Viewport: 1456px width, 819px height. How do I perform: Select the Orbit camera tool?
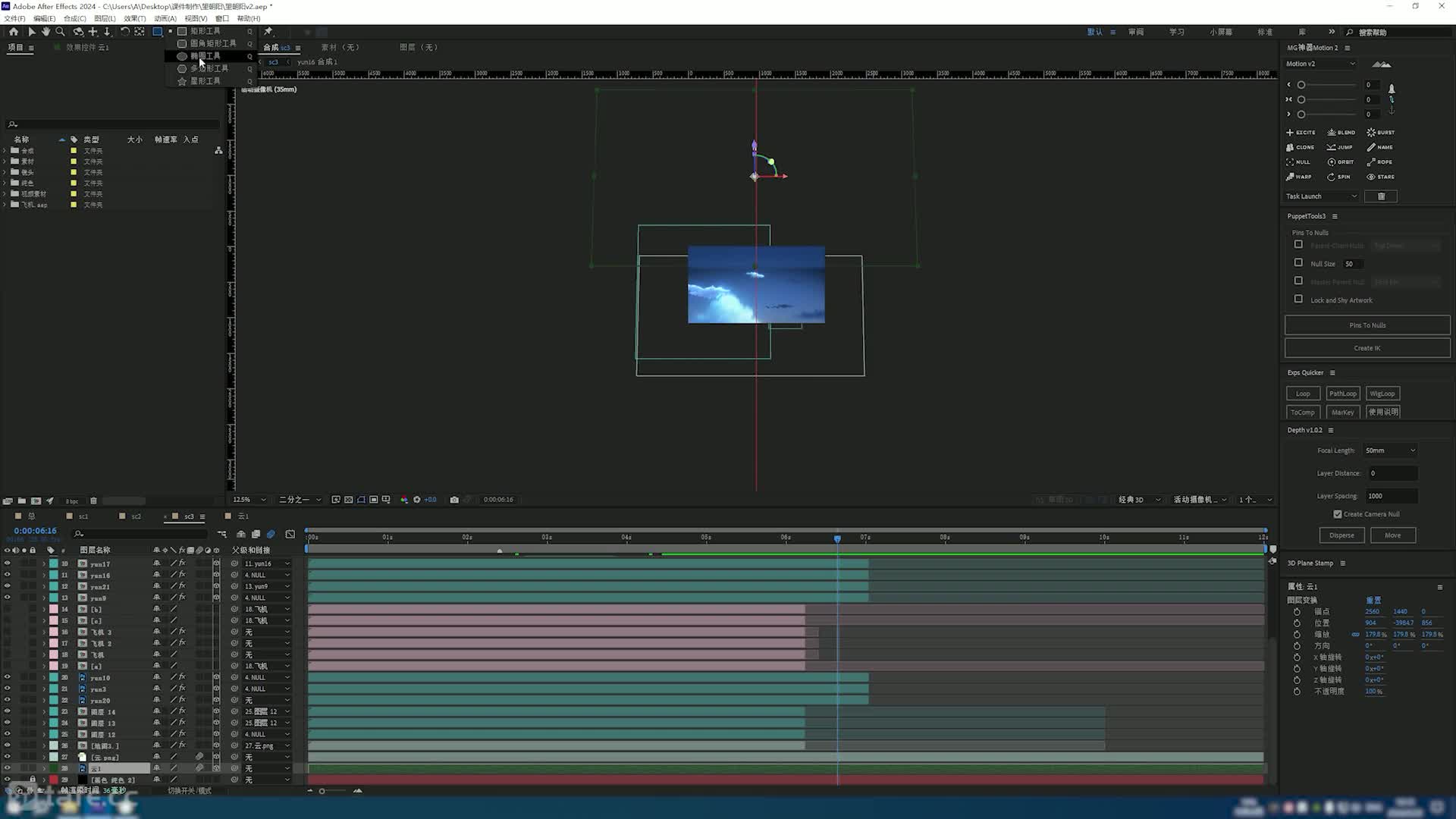78,32
